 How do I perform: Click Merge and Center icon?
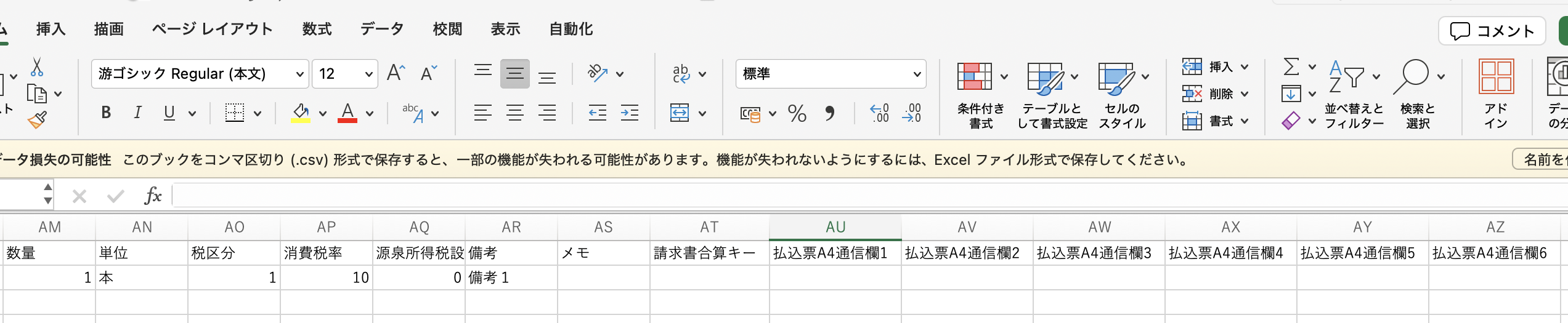680,113
